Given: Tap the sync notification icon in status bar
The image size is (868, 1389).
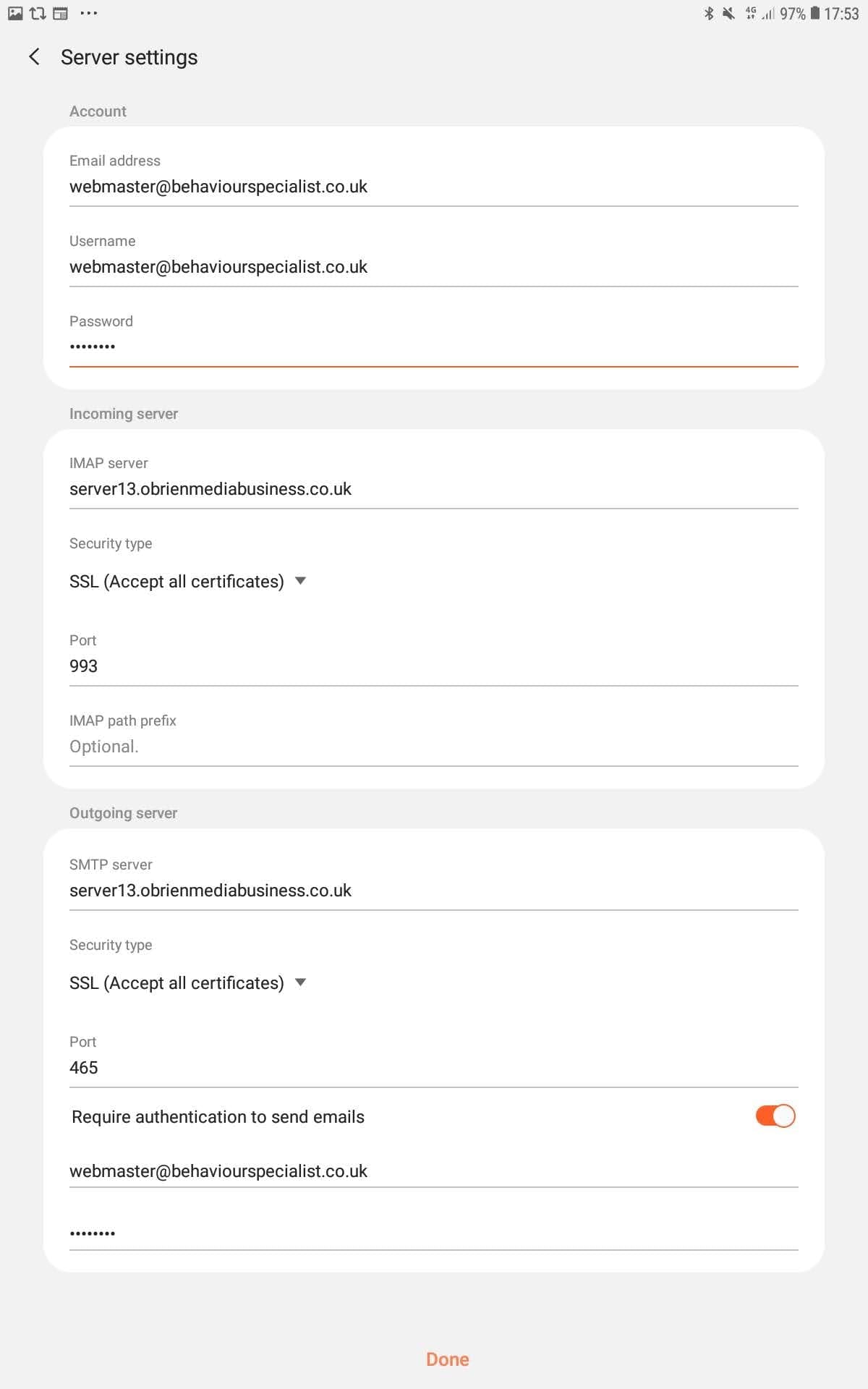Looking at the screenshot, I should pyautogui.click(x=38, y=13).
